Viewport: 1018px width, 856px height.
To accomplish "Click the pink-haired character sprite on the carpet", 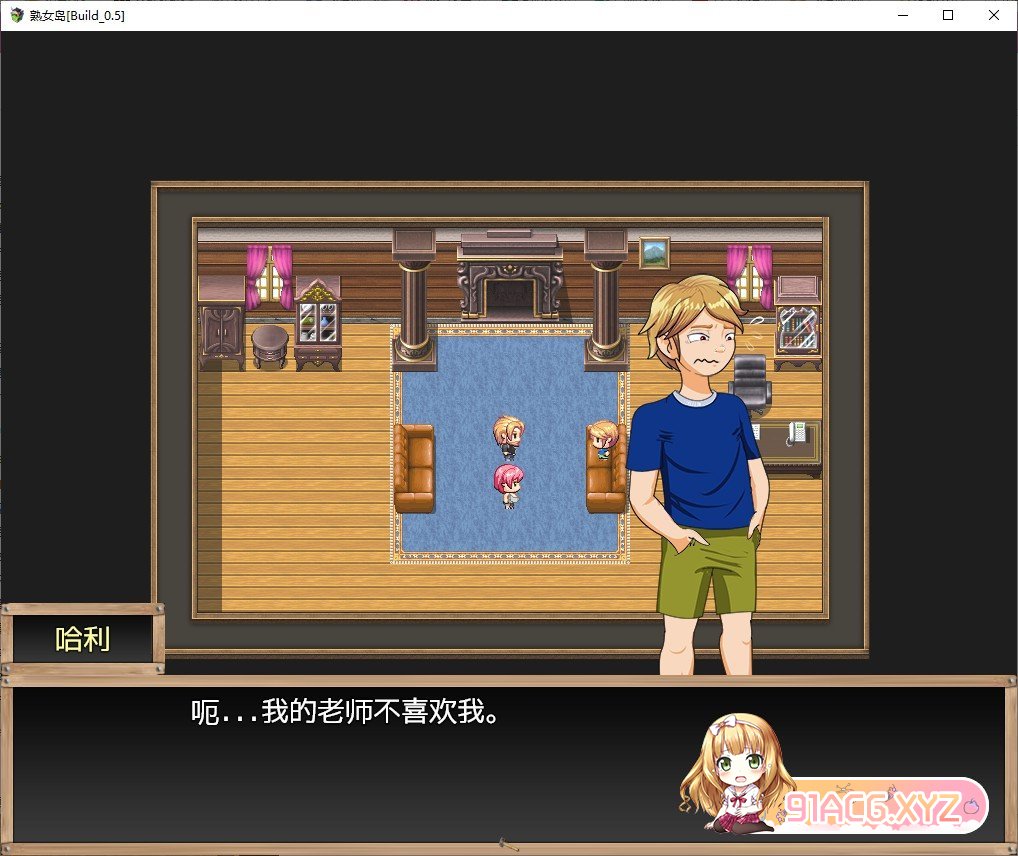I will [x=508, y=486].
